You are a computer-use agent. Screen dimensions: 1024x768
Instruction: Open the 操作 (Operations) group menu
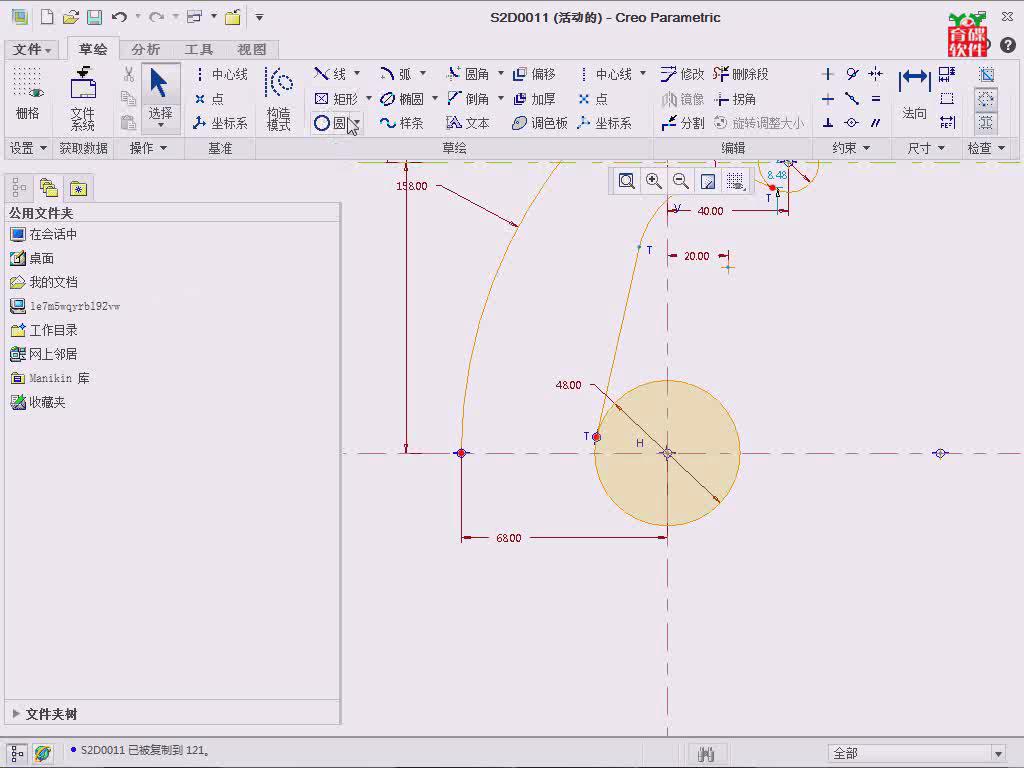point(148,148)
